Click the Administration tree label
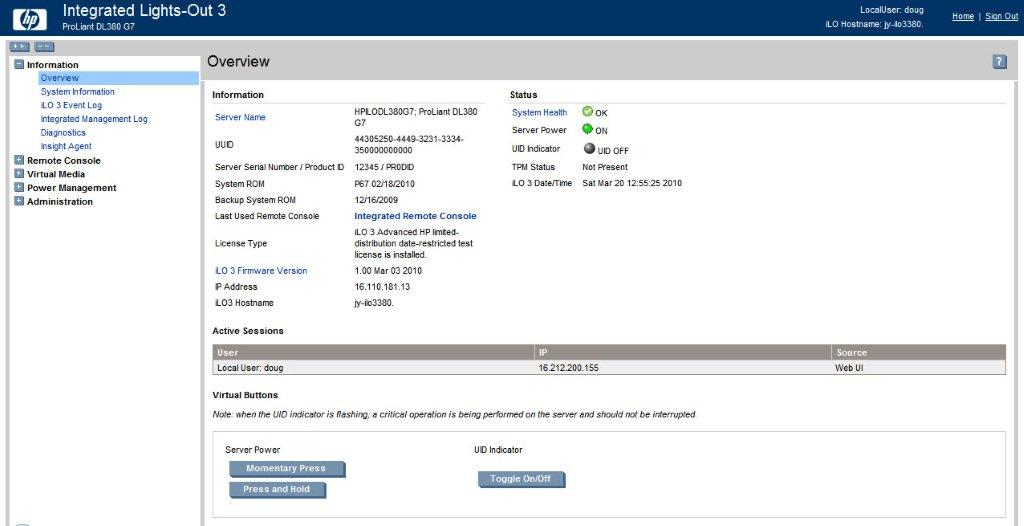 coord(60,201)
